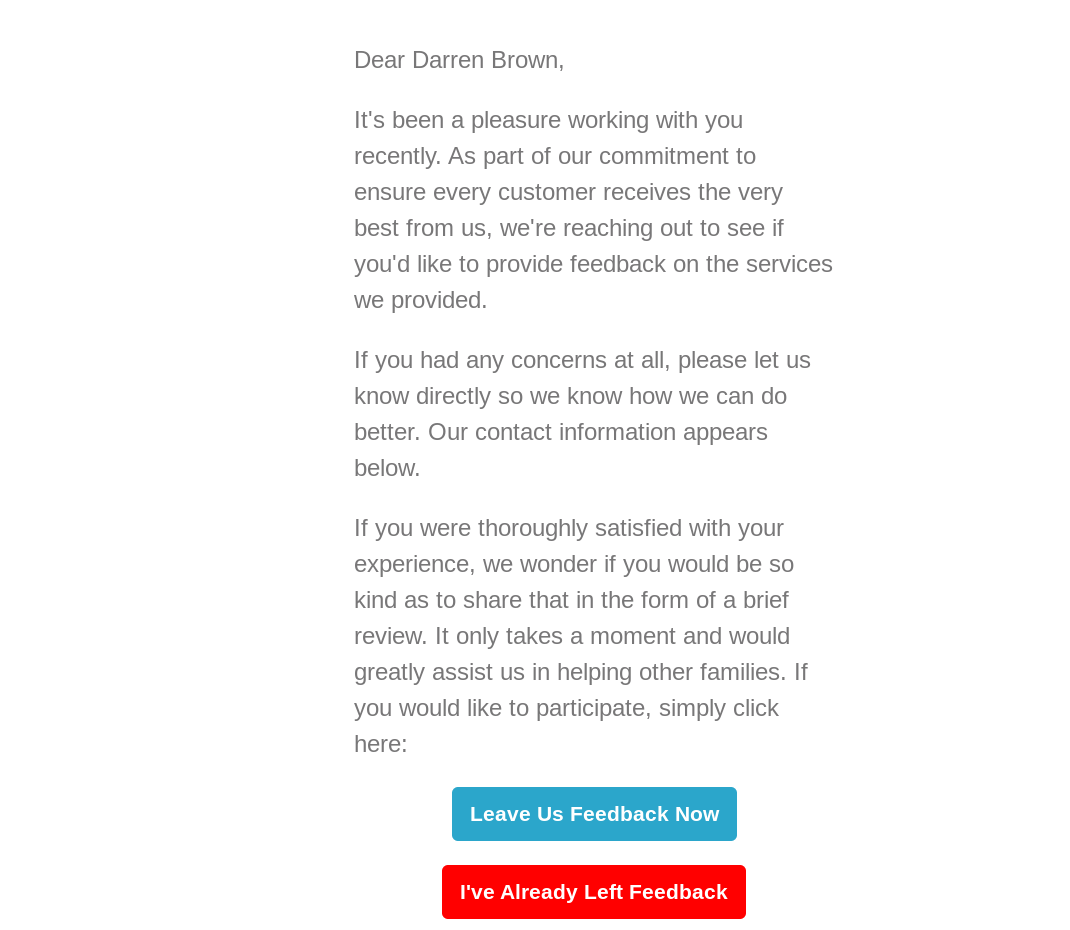1070x930 pixels.
Task: Click the line 'ensure every customer receives the very'
Action: (x=568, y=192)
